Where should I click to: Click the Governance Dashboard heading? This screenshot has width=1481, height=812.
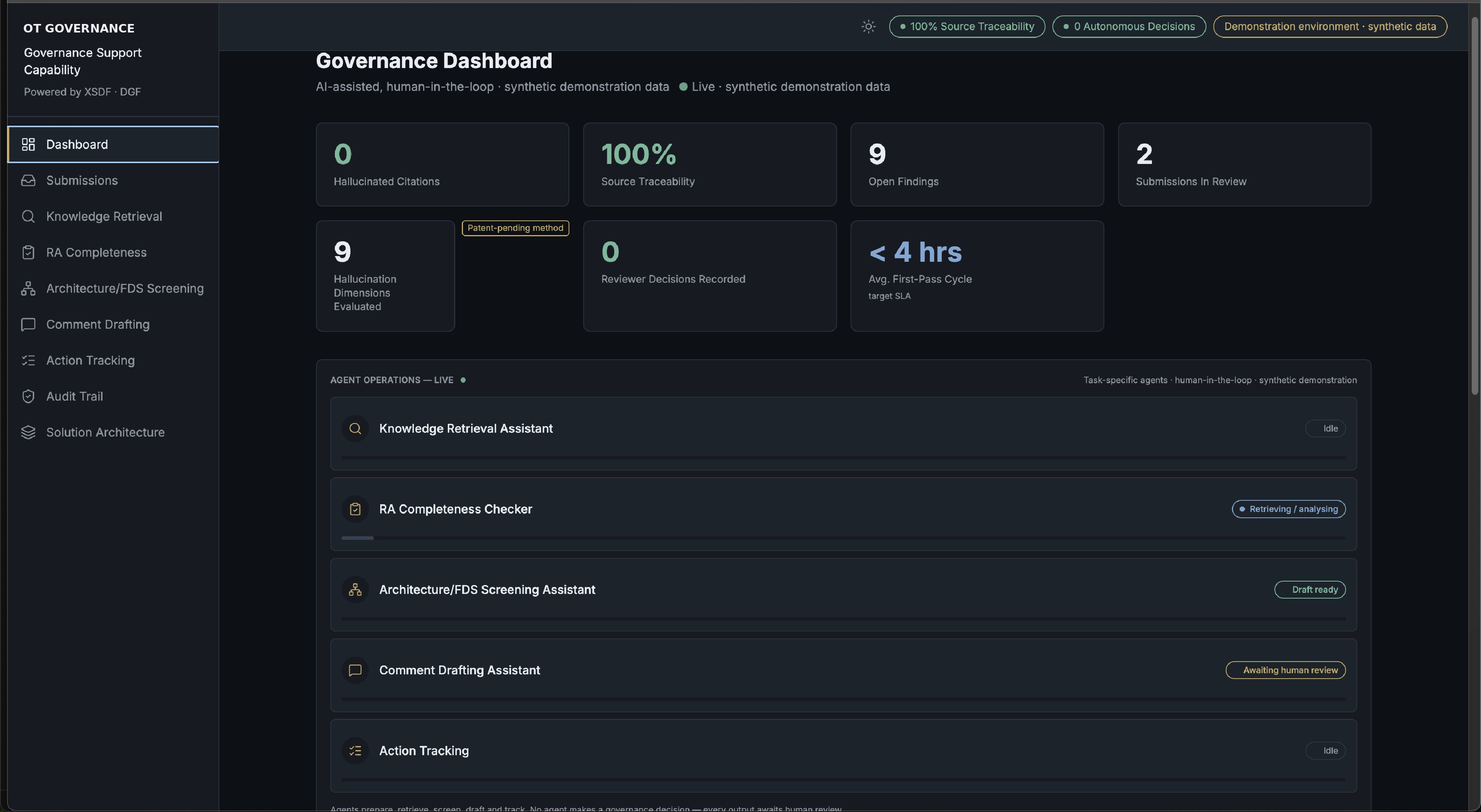(434, 61)
